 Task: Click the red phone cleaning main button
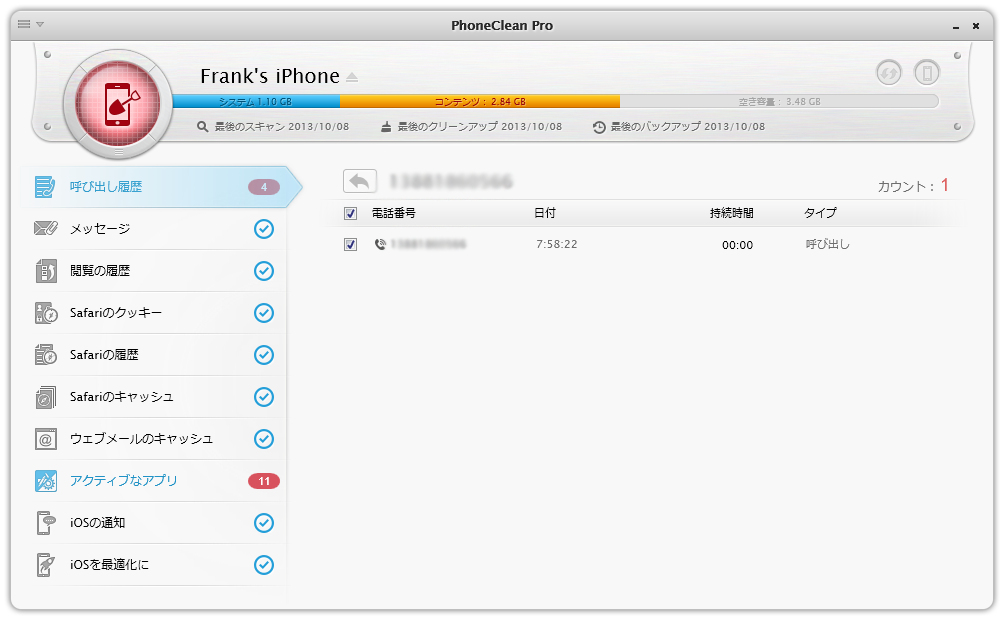(x=118, y=104)
